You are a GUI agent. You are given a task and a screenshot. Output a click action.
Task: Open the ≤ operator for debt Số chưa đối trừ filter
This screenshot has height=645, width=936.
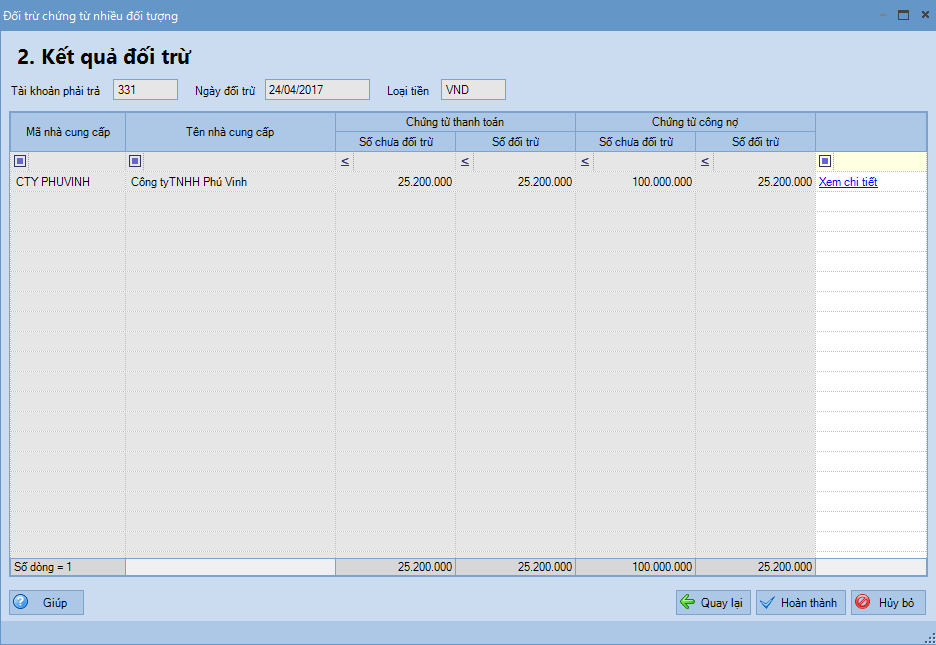585,161
